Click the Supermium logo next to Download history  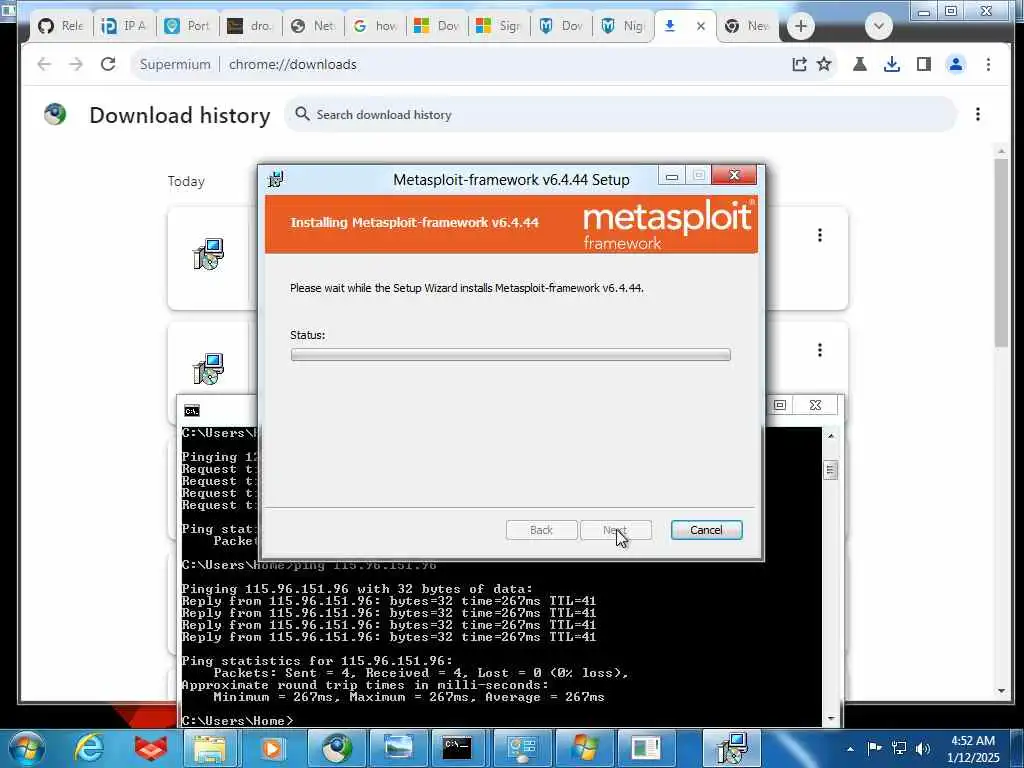pos(56,114)
